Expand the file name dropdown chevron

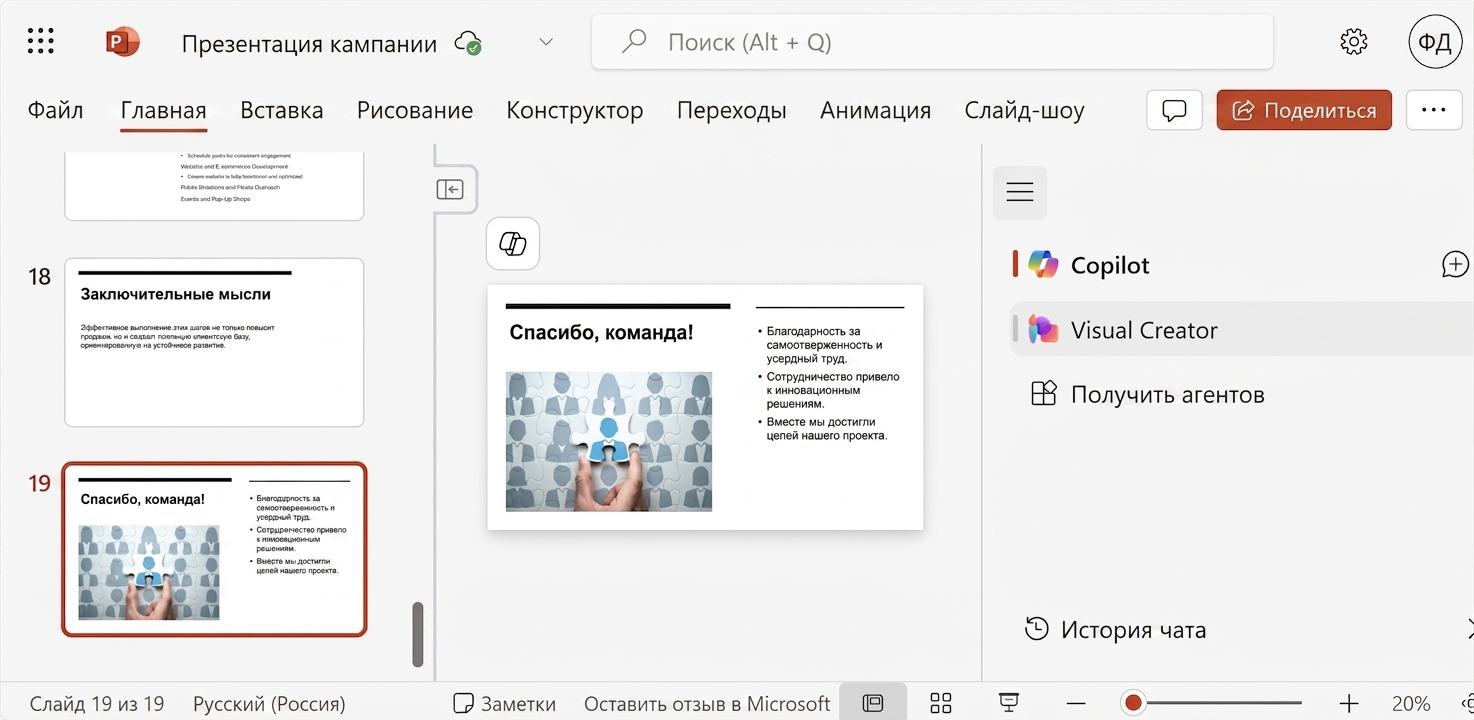point(545,42)
